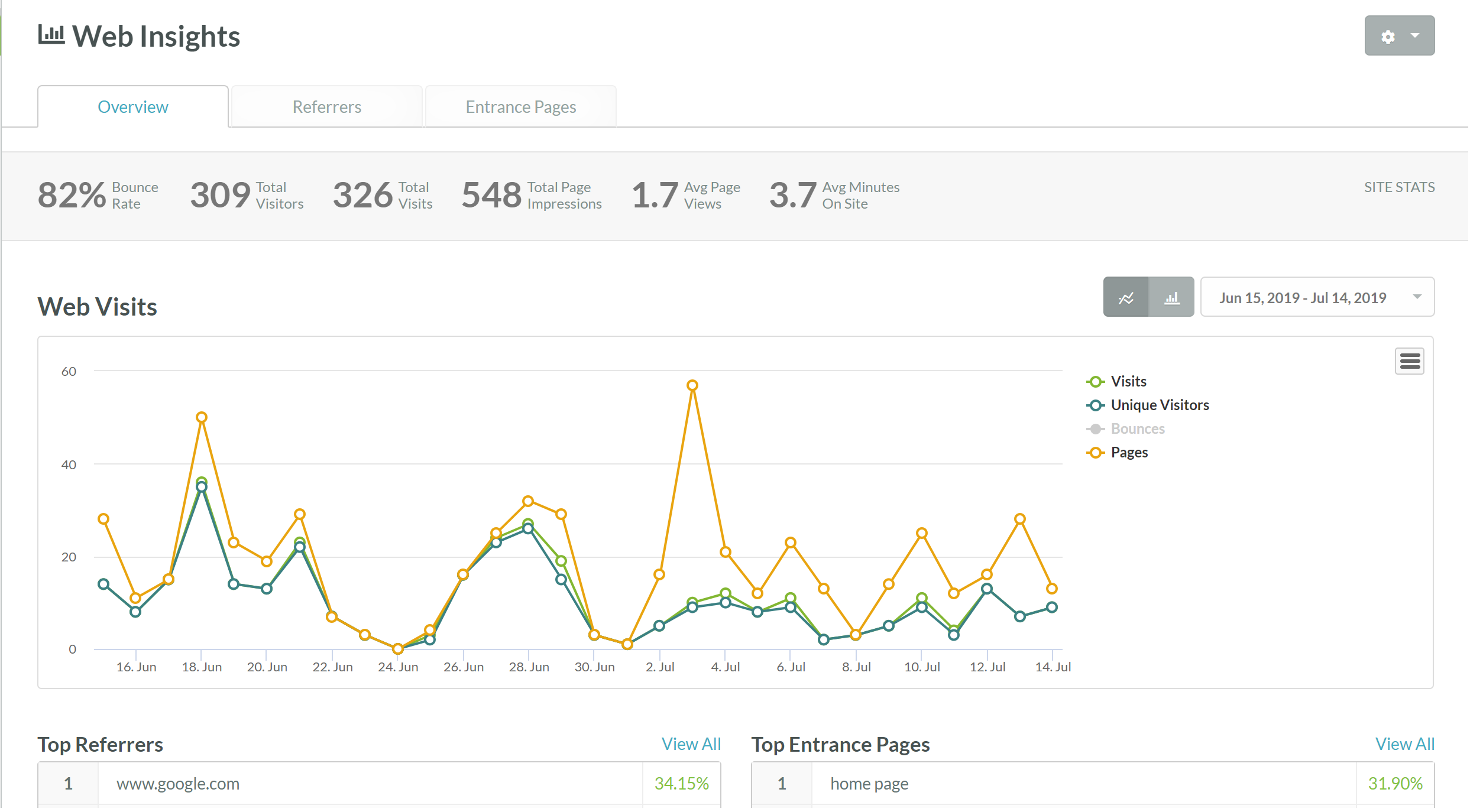Click the July 3 Pages peak point

pyautogui.click(x=692, y=385)
